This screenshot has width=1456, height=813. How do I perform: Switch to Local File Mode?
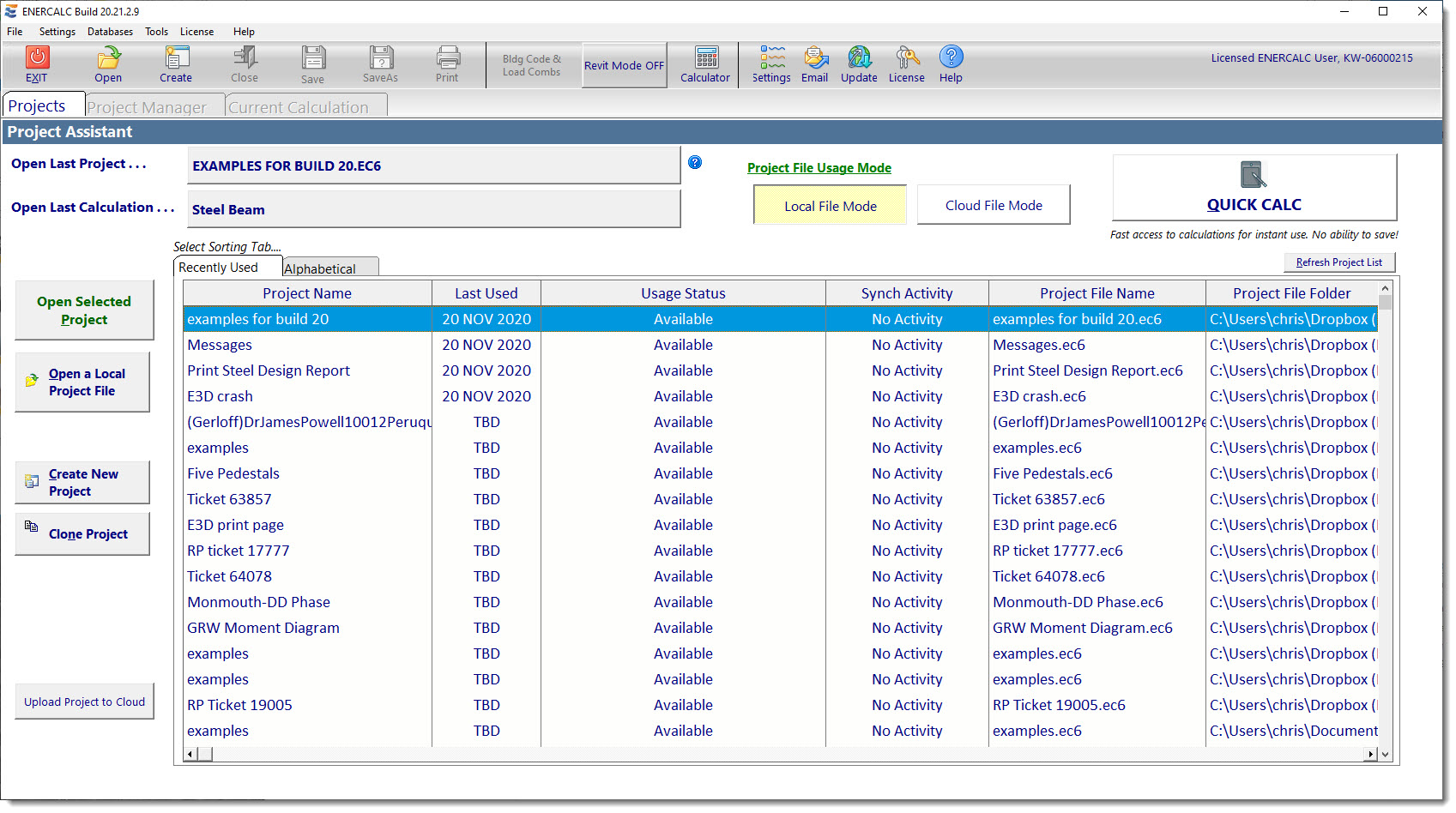pos(830,206)
